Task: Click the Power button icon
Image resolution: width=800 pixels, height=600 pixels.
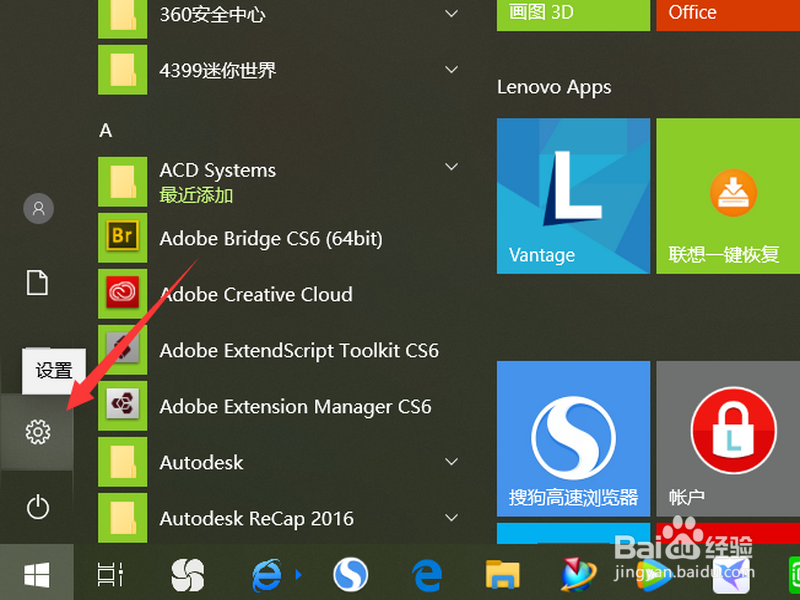Action: point(38,507)
